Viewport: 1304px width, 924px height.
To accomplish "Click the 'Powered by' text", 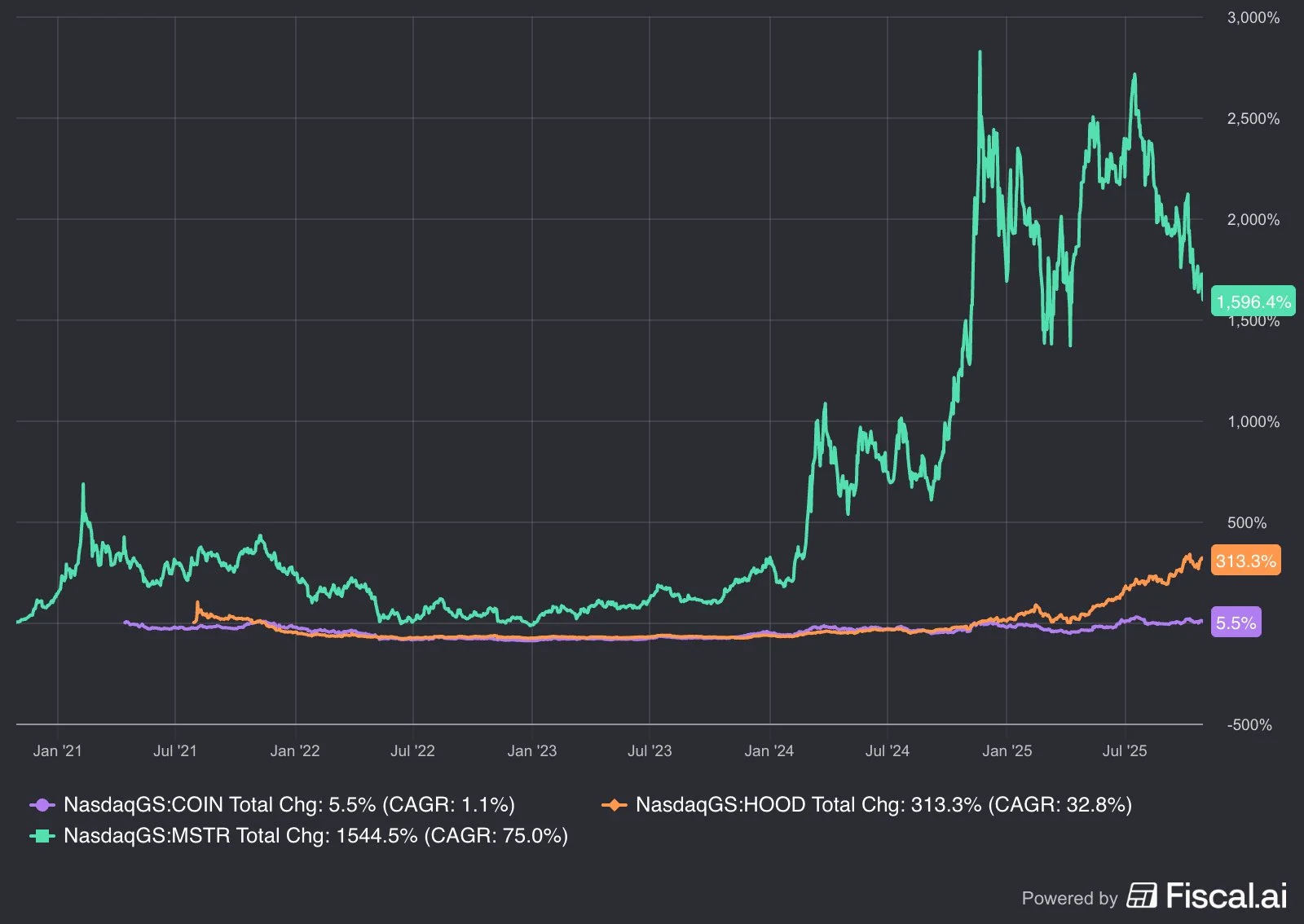I will click(x=1069, y=898).
